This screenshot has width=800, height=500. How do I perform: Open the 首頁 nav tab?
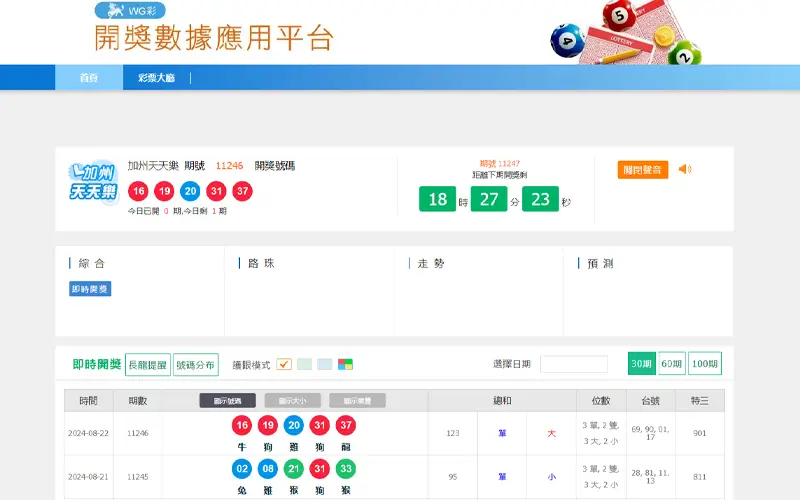(89, 78)
